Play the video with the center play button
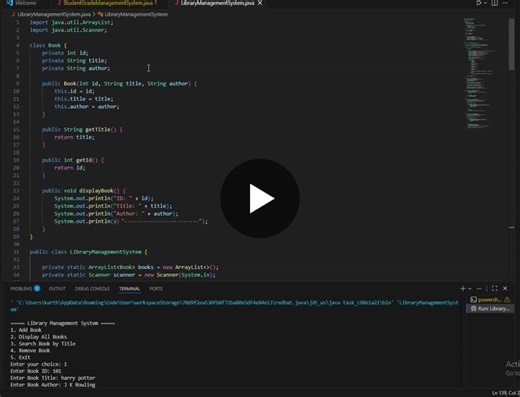This screenshot has width=520, height=397. point(260,198)
